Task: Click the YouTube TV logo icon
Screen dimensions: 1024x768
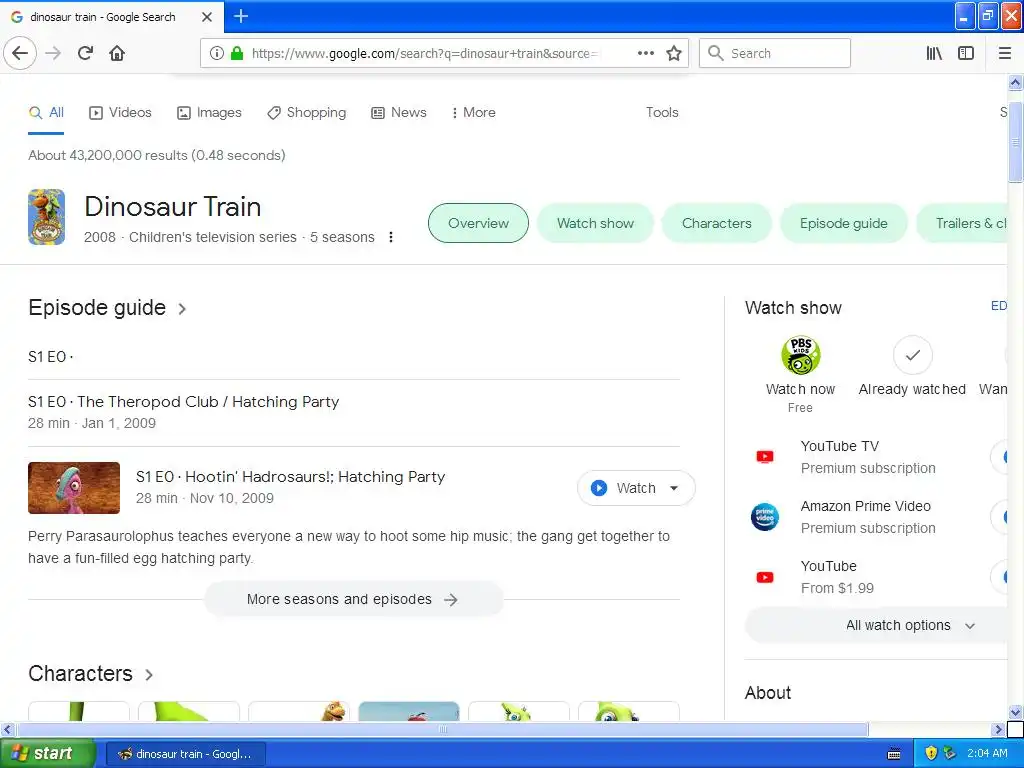Action: [765, 456]
